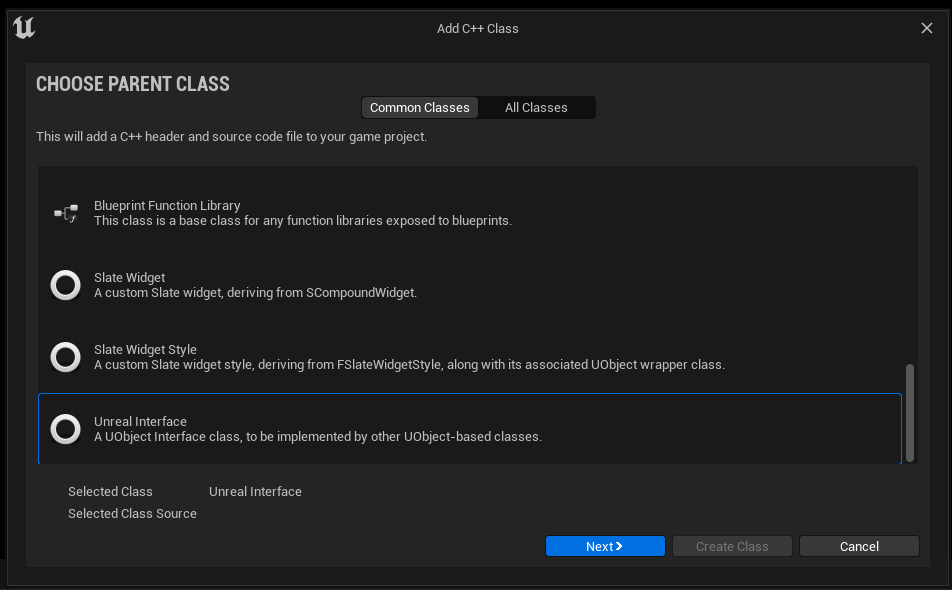Switch to the All Classes tab
952x590 pixels.
536,107
